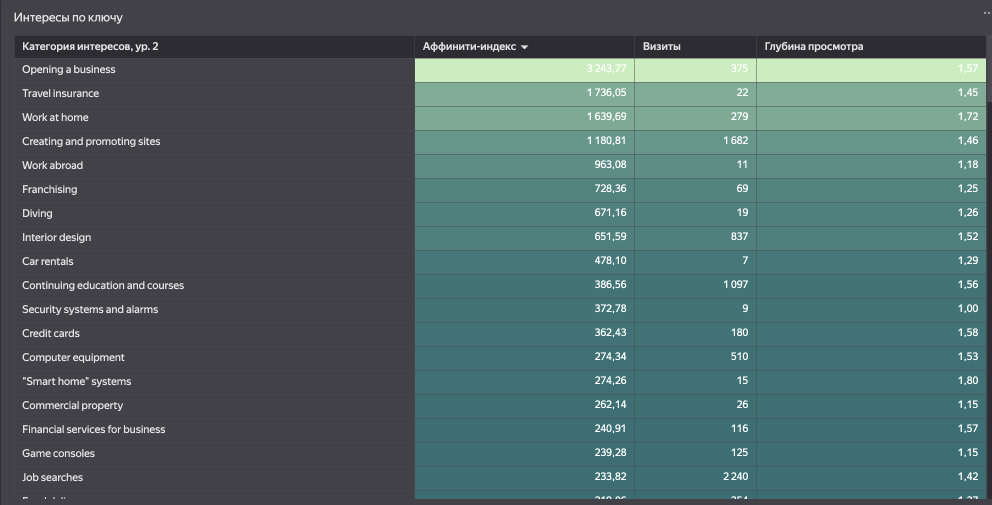The height and width of the screenshot is (505, 992).
Task: Select the "Smart home" systems row
Action: pyautogui.click(x=77, y=382)
